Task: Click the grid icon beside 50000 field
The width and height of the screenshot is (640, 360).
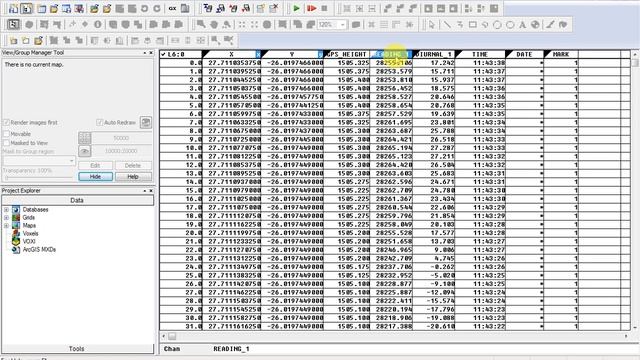Action: click(x=84, y=138)
